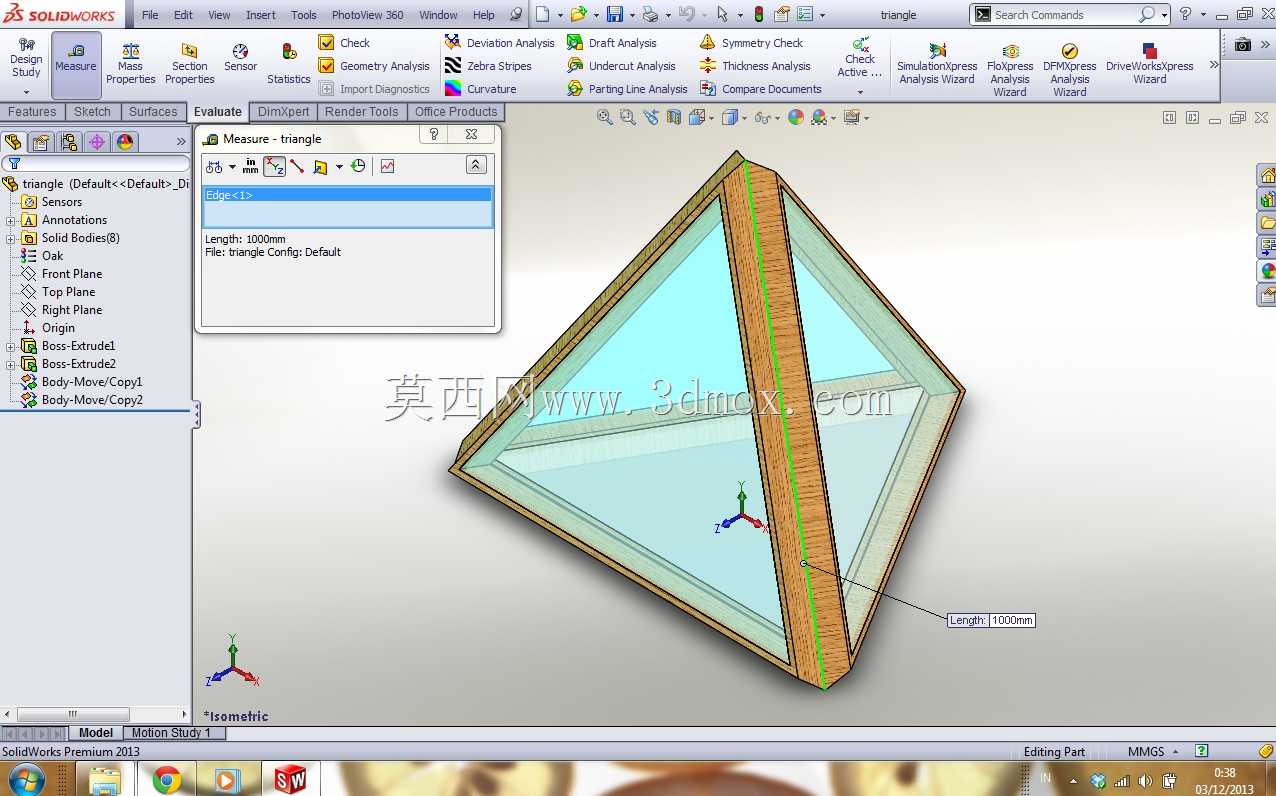Expand the Boss-Extrude1 feature

pos(11,346)
